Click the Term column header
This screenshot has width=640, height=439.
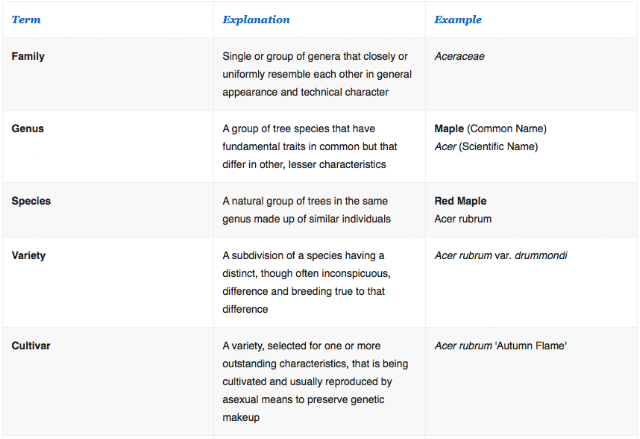[x=26, y=20]
